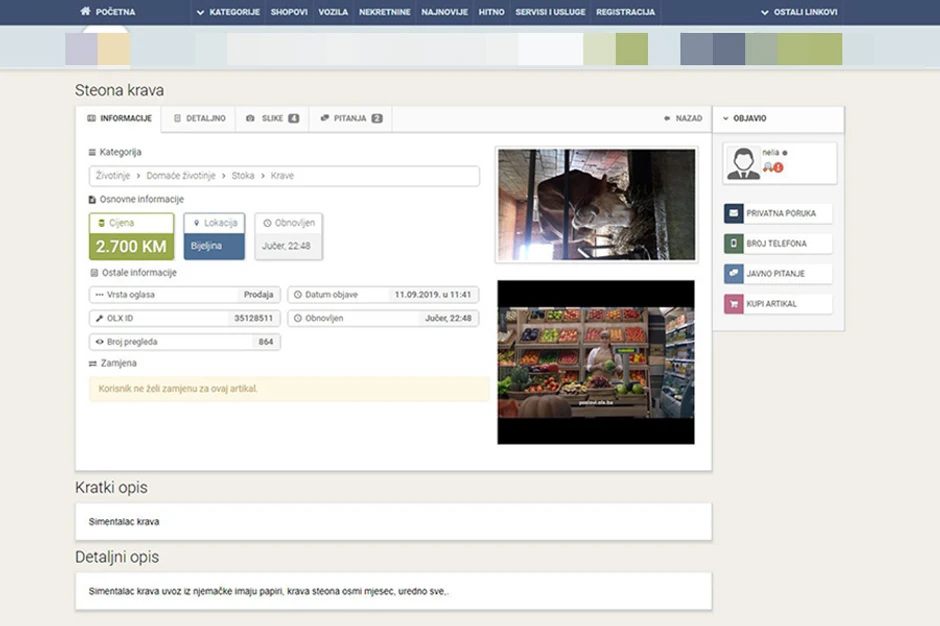Click the shopping cart icon for Kupi artikal
The width and height of the screenshot is (940, 626).
click(x=733, y=303)
